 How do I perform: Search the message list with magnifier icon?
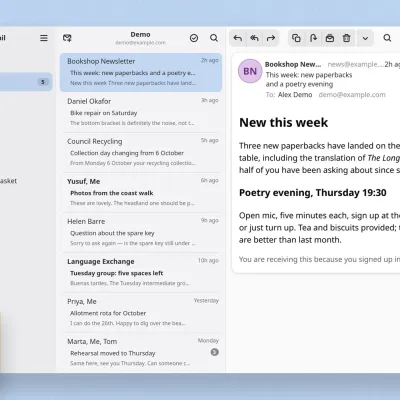pos(214,38)
